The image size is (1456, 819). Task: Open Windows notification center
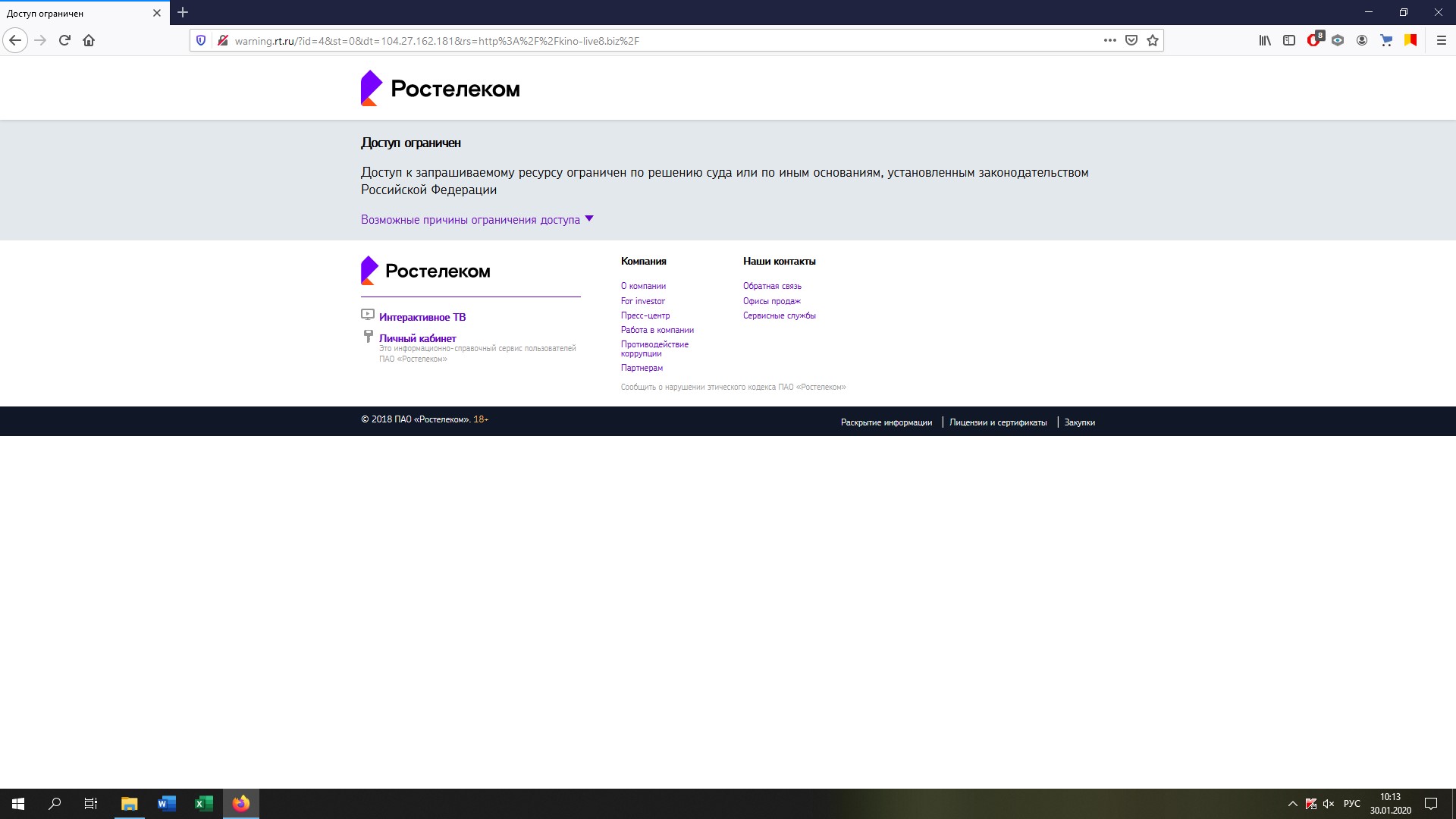1431,804
